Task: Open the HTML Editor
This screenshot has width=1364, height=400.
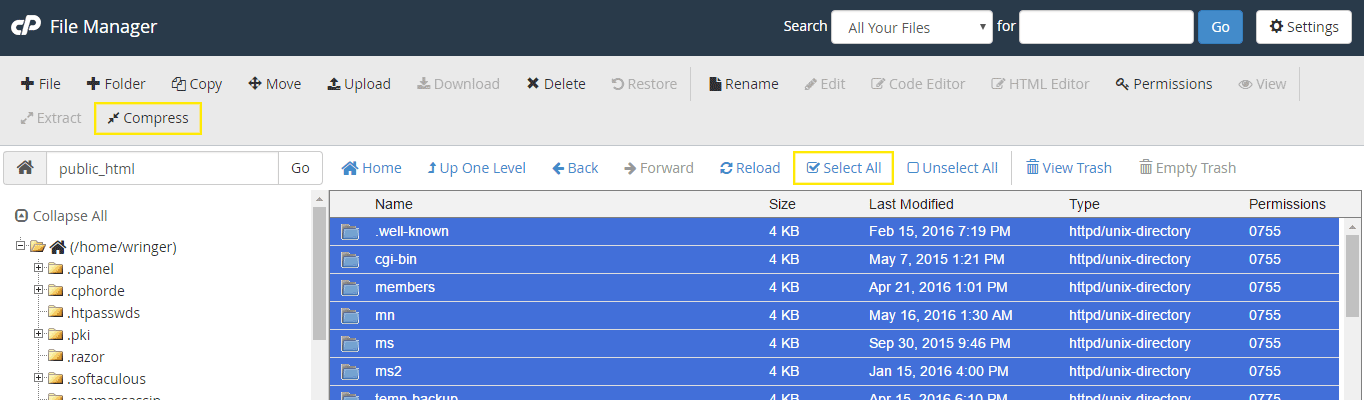Action: [1040, 84]
